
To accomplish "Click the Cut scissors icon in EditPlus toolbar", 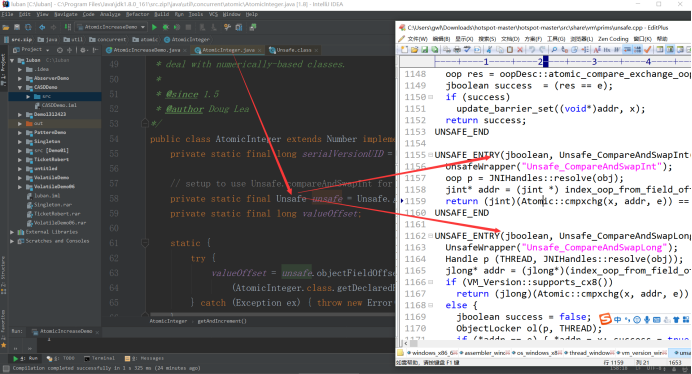I will (x=489, y=49).
